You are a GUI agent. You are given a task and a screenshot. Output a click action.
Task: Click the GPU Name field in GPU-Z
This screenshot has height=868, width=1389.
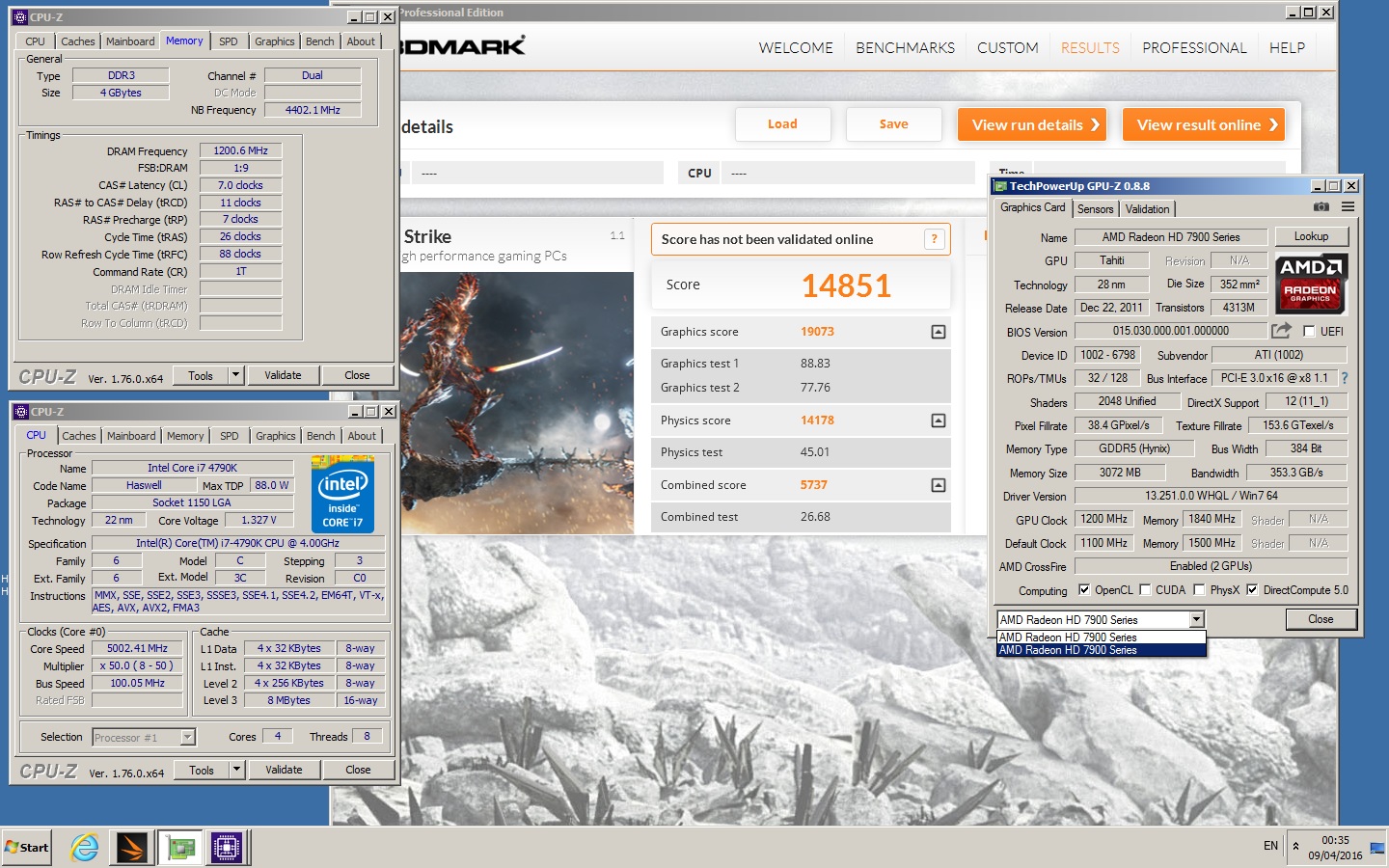1171,237
